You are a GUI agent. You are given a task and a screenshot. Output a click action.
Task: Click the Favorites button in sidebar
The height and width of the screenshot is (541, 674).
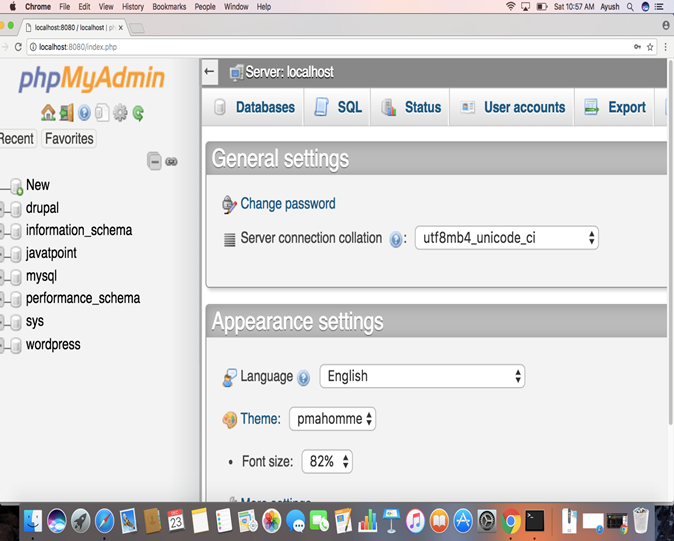[69, 139]
